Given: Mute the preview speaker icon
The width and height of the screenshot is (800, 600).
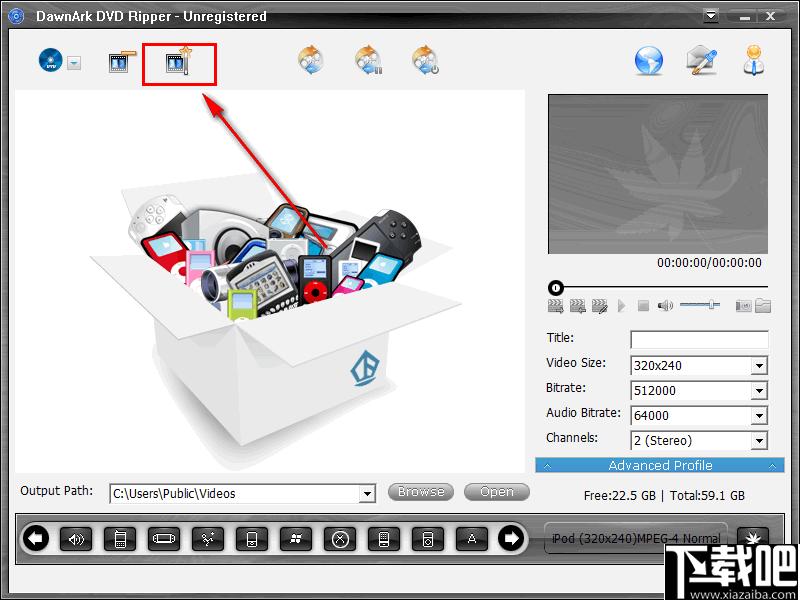Looking at the screenshot, I should coord(665,306).
